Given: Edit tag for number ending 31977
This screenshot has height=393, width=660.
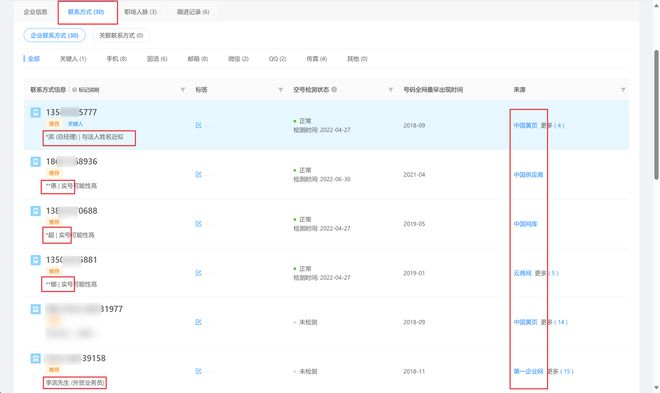Looking at the screenshot, I should 199,322.
